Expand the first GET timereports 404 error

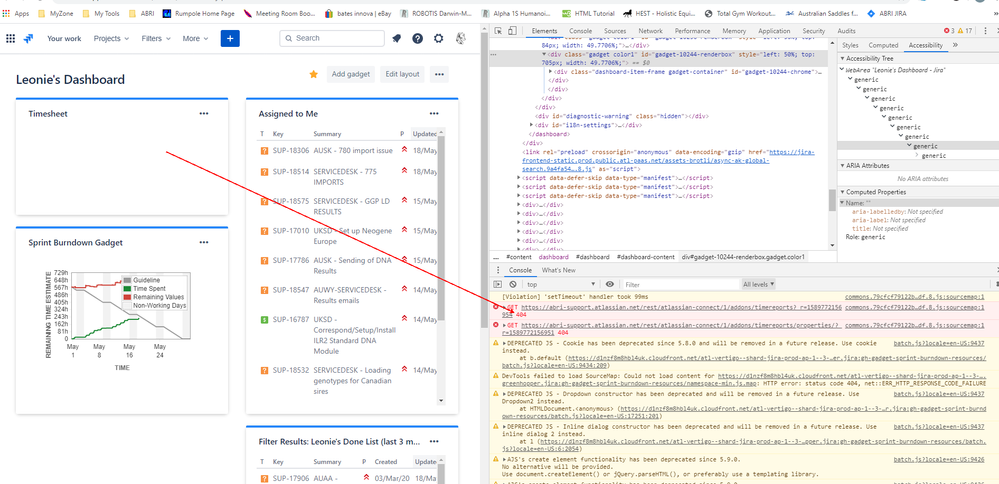click(505, 307)
